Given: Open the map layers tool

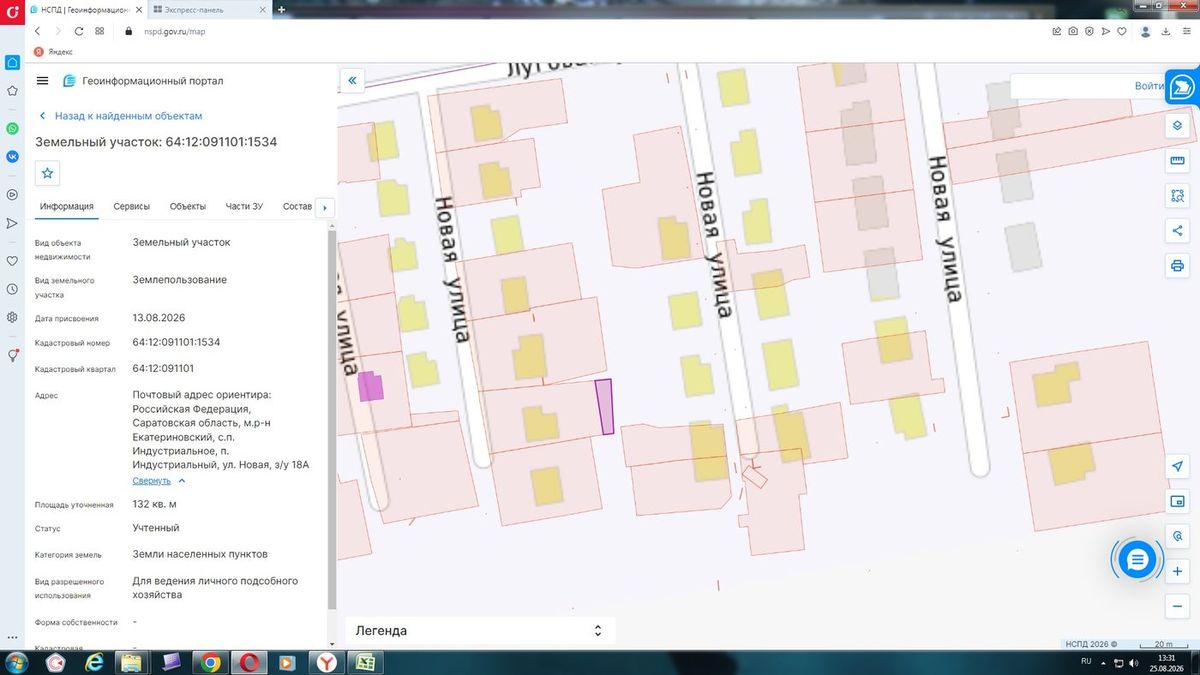Looking at the screenshot, I should (1178, 126).
